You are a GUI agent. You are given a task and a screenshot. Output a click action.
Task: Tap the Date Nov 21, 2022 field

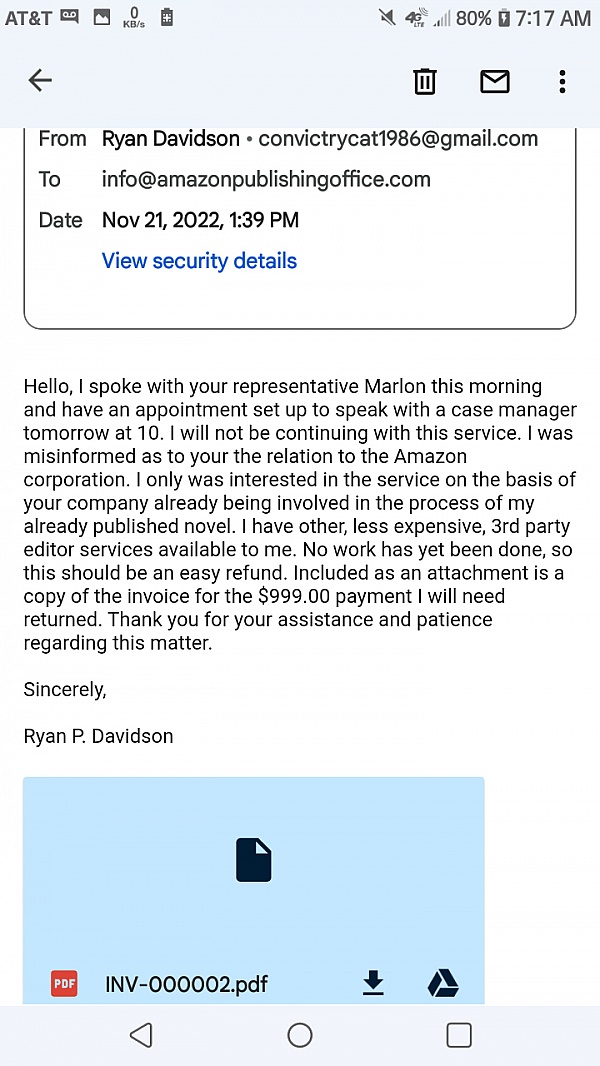[x=200, y=220]
